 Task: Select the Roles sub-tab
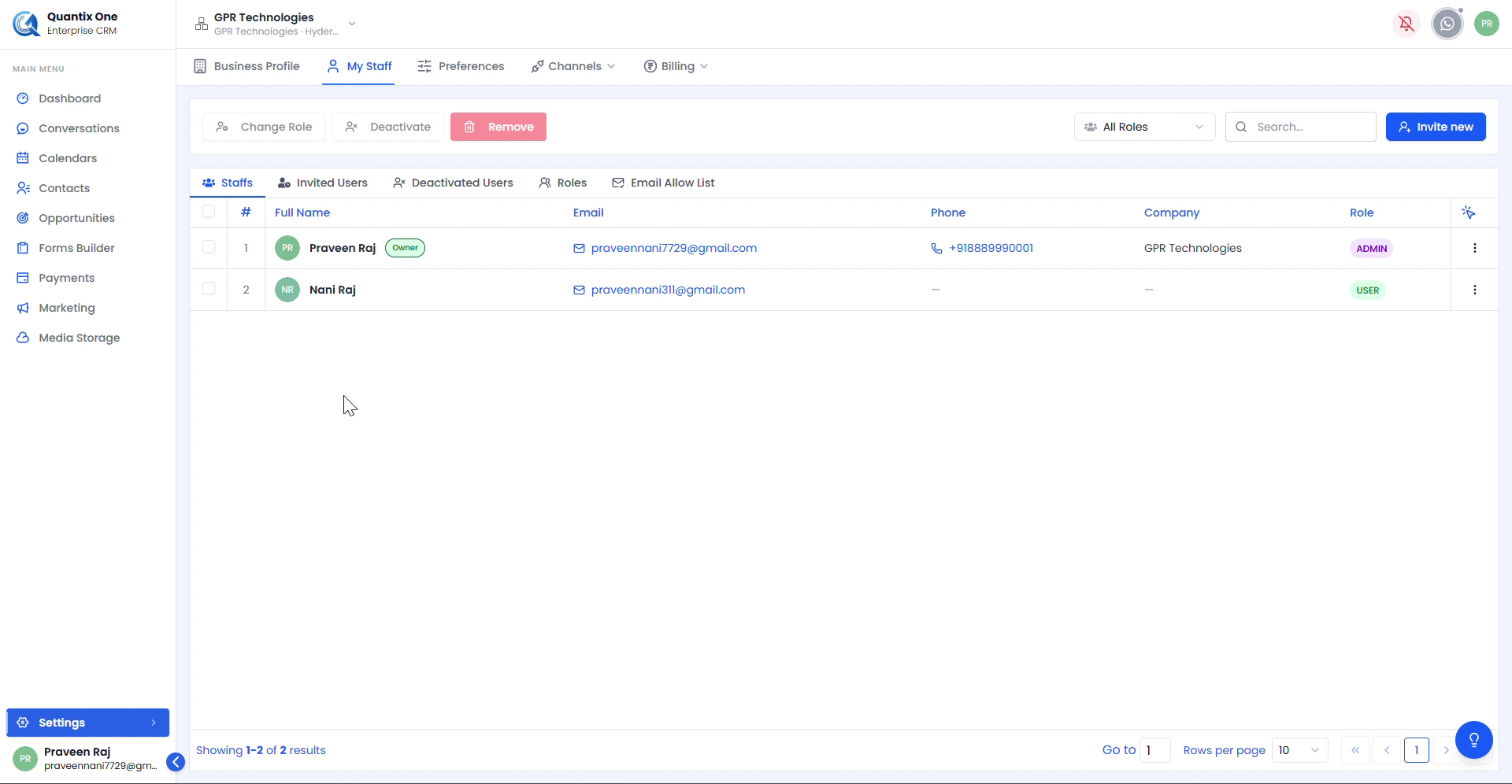pos(563,183)
